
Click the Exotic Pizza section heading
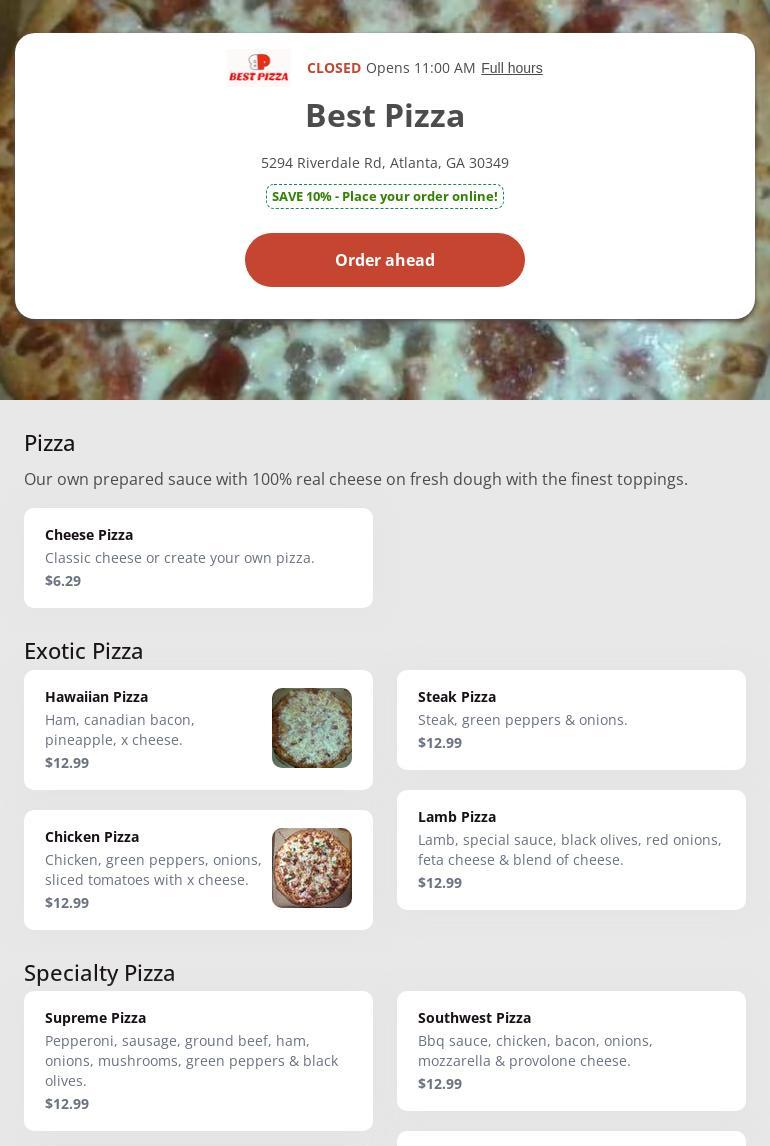(x=83, y=650)
